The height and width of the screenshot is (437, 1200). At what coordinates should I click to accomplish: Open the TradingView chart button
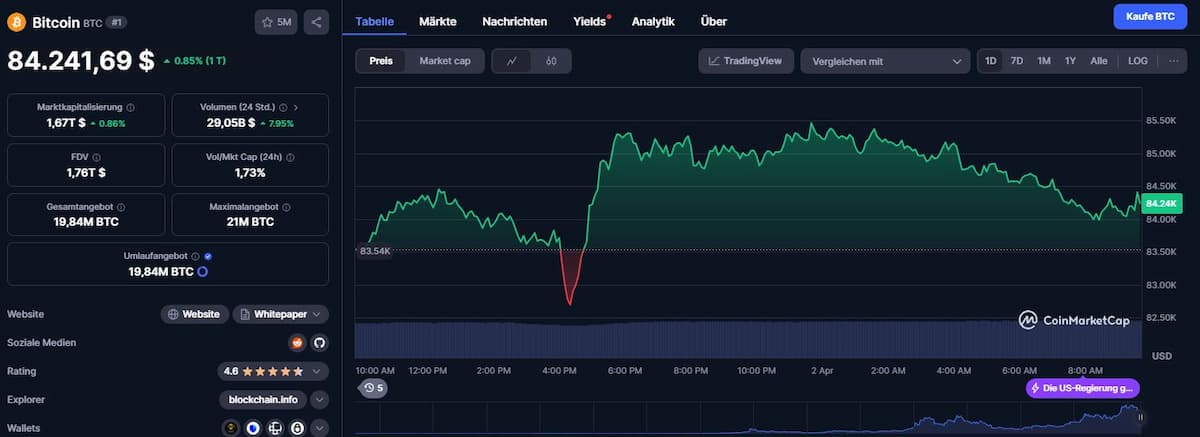746,61
